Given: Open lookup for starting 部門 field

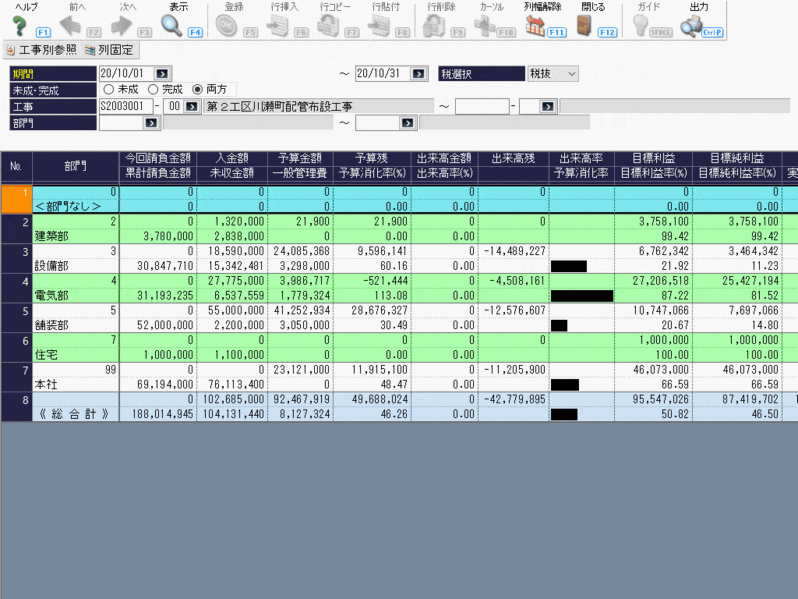Looking at the screenshot, I should pyautogui.click(x=151, y=123).
